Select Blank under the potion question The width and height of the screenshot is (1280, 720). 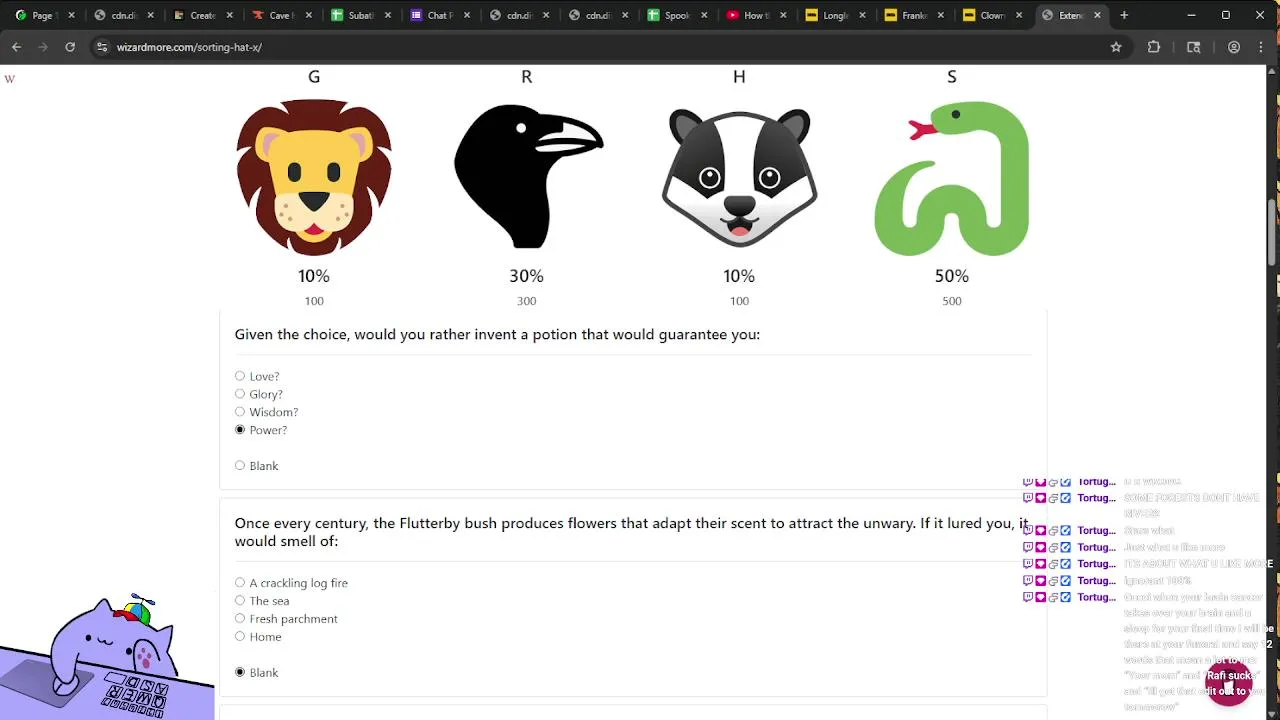tap(240, 466)
